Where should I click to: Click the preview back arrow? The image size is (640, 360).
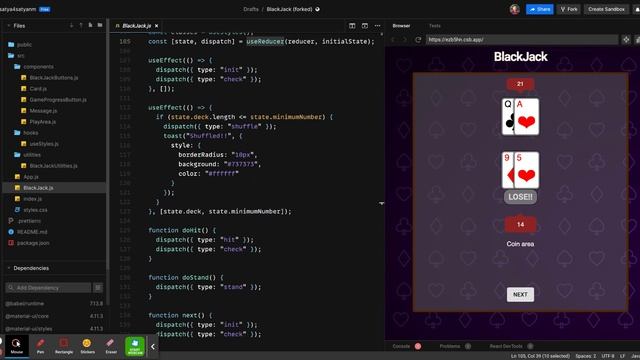pyautogui.click(x=393, y=40)
